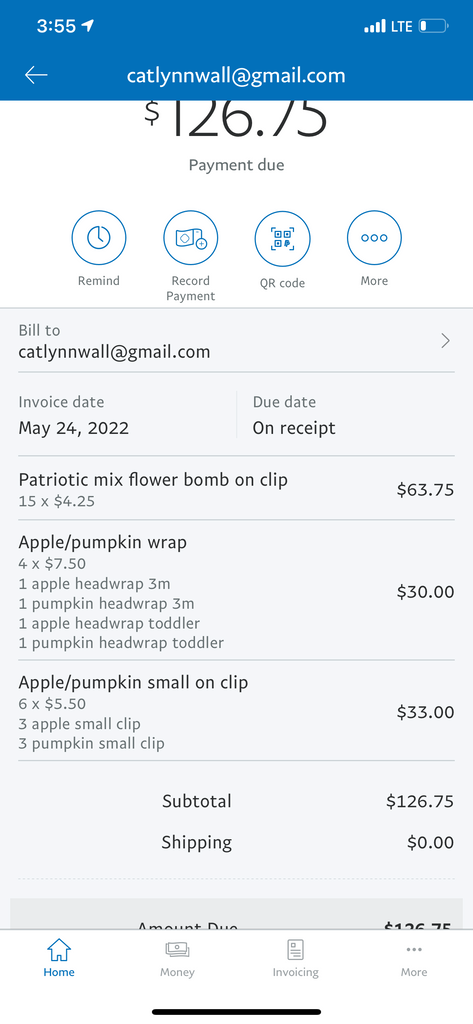Tap the Subtotal $126.75 row

pos(308,801)
